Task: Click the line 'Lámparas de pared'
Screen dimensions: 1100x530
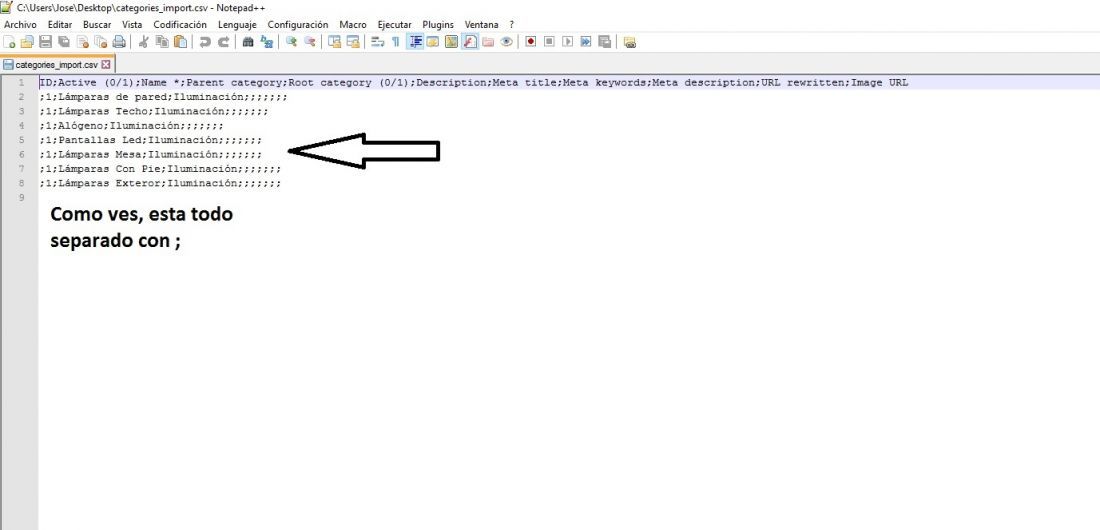Action: click(x=163, y=97)
